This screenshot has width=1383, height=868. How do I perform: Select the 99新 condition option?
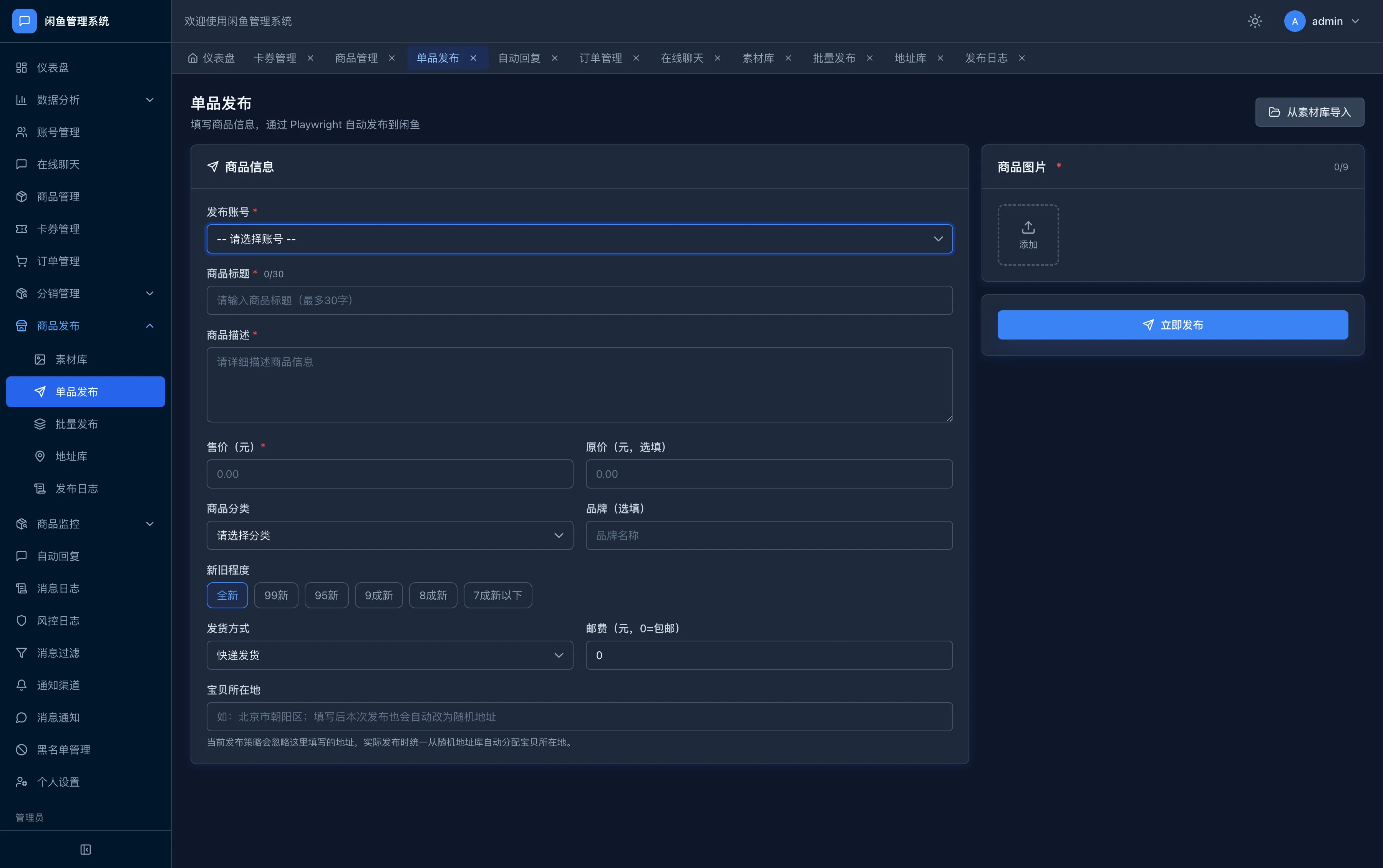coord(276,595)
